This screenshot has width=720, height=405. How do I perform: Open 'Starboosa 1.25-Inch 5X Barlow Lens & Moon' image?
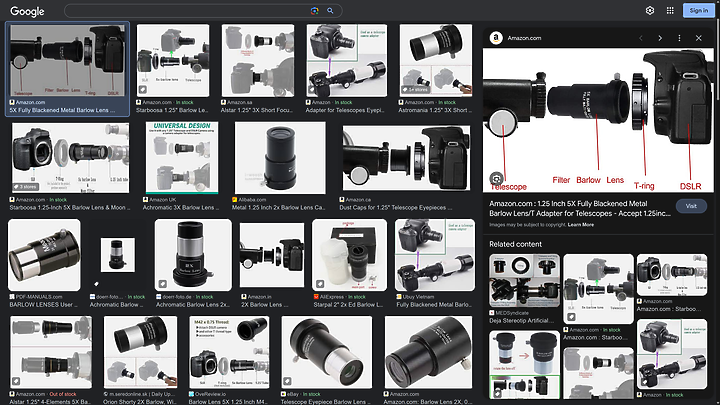pos(70,158)
